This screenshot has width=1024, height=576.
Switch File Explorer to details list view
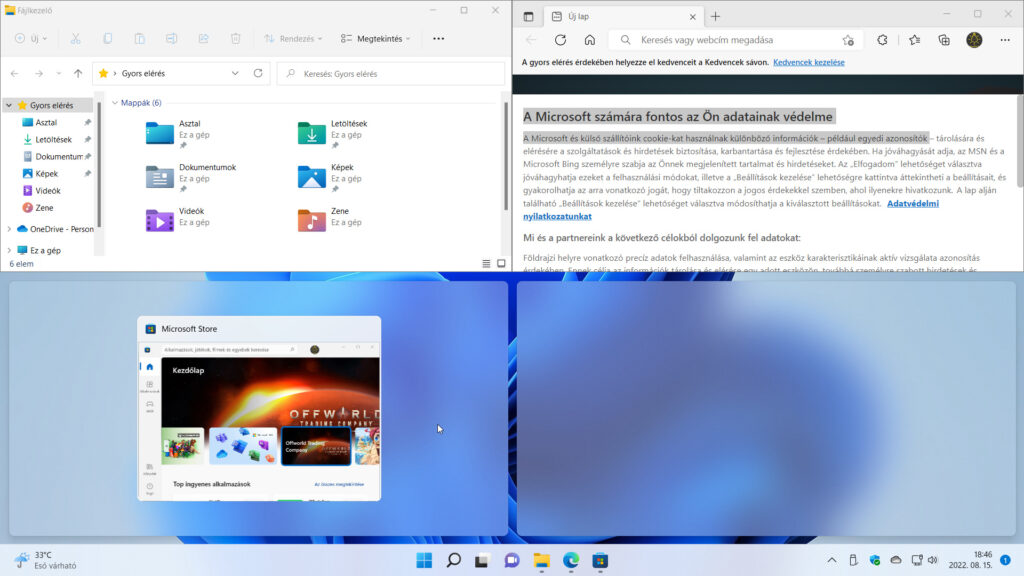pyautogui.click(x=486, y=264)
